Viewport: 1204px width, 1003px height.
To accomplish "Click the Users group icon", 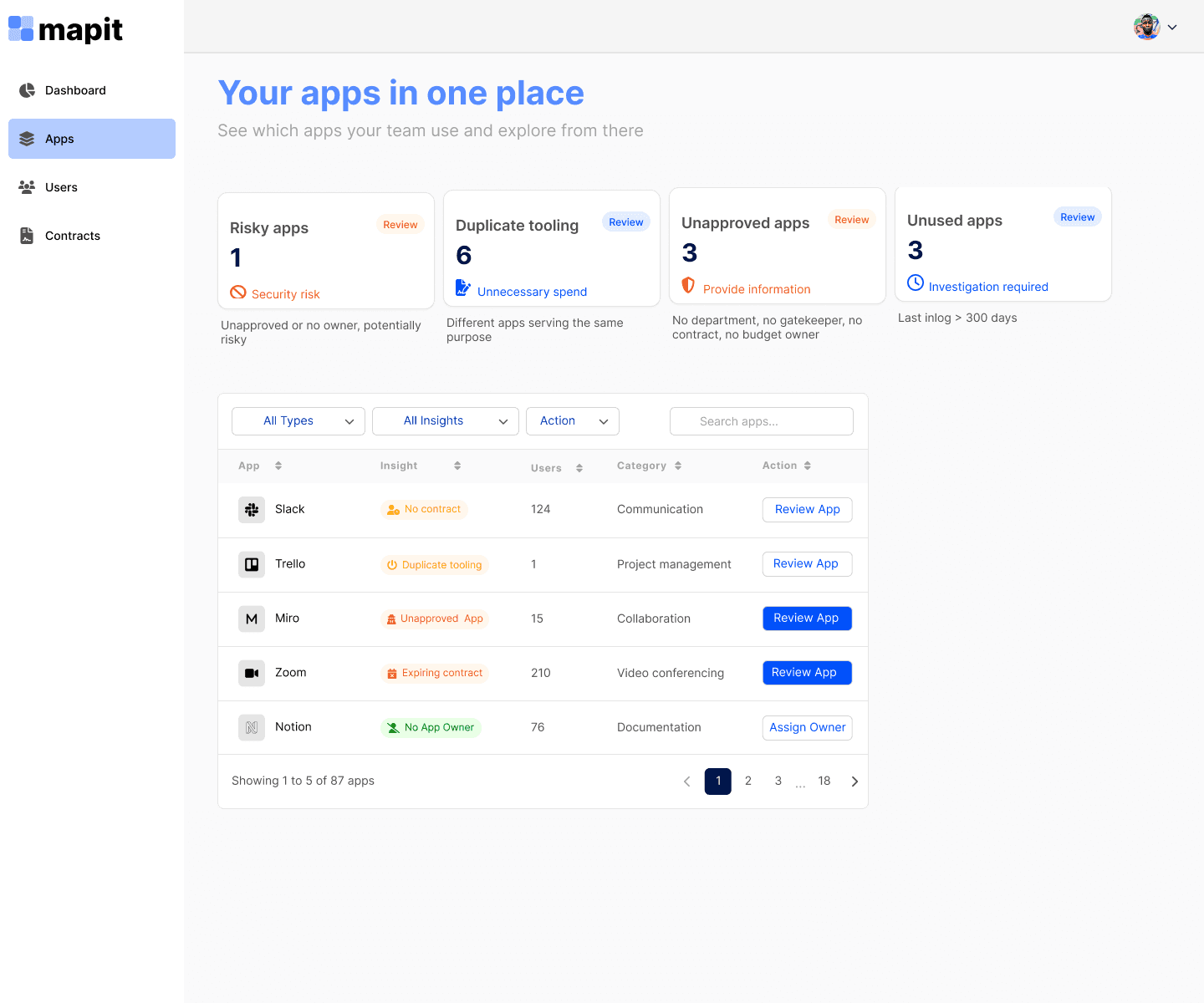I will (x=27, y=187).
